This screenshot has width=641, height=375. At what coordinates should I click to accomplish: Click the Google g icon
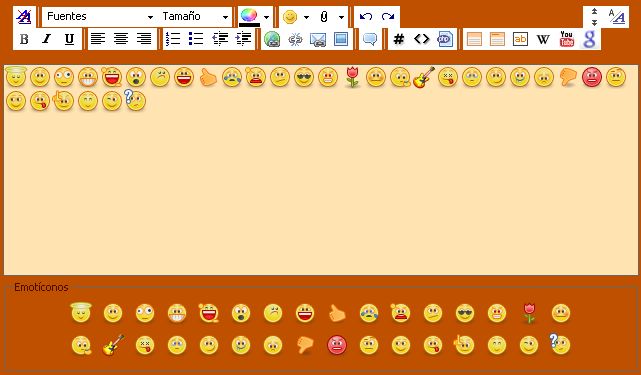coord(589,39)
